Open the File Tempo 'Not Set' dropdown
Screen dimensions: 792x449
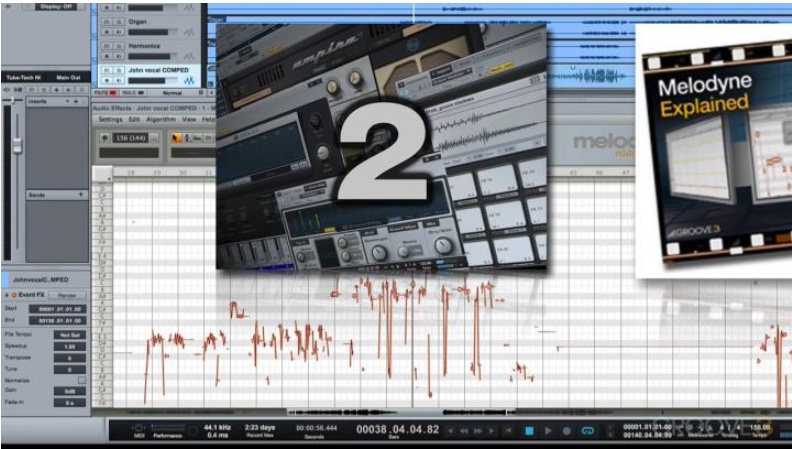tap(70, 335)
